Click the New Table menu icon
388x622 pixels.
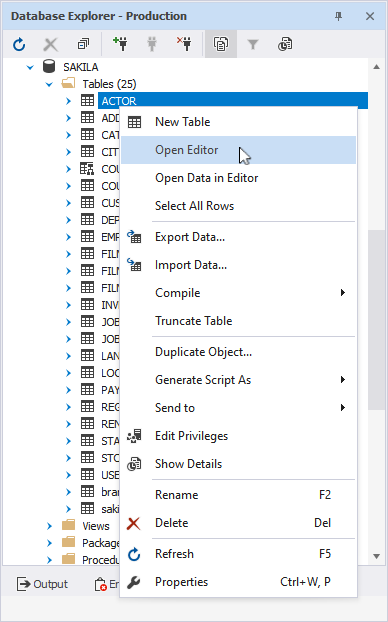click(x=134, y=122)
